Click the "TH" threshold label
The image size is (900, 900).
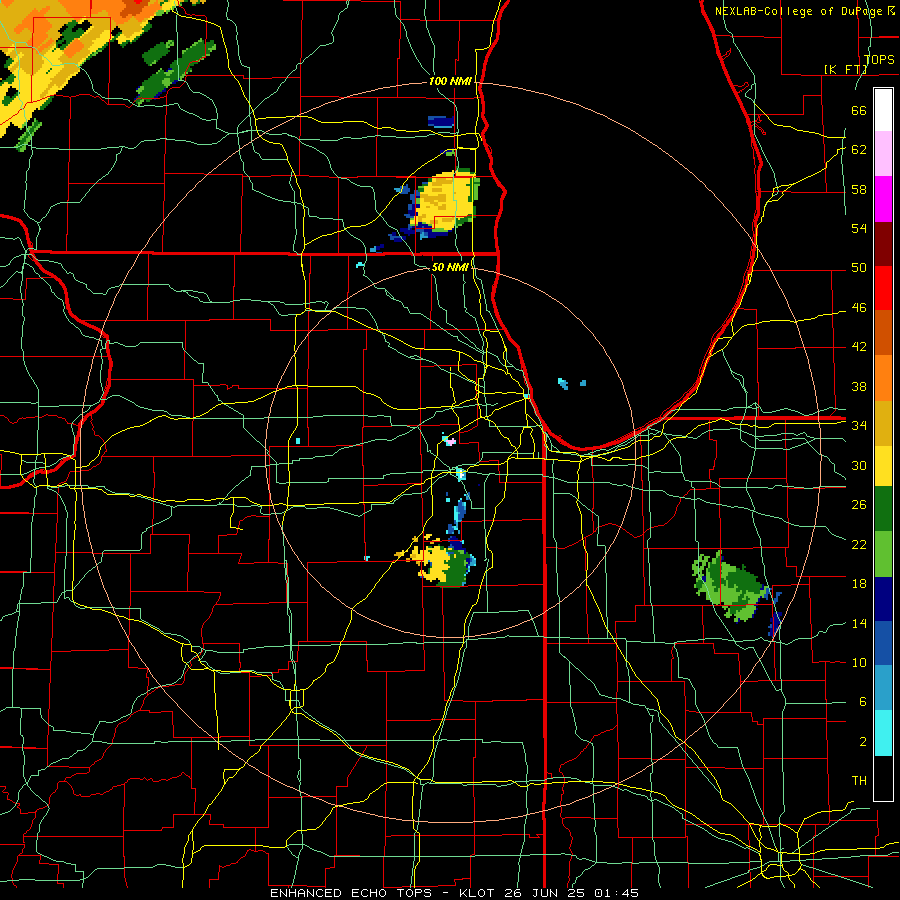coord(859,781)
